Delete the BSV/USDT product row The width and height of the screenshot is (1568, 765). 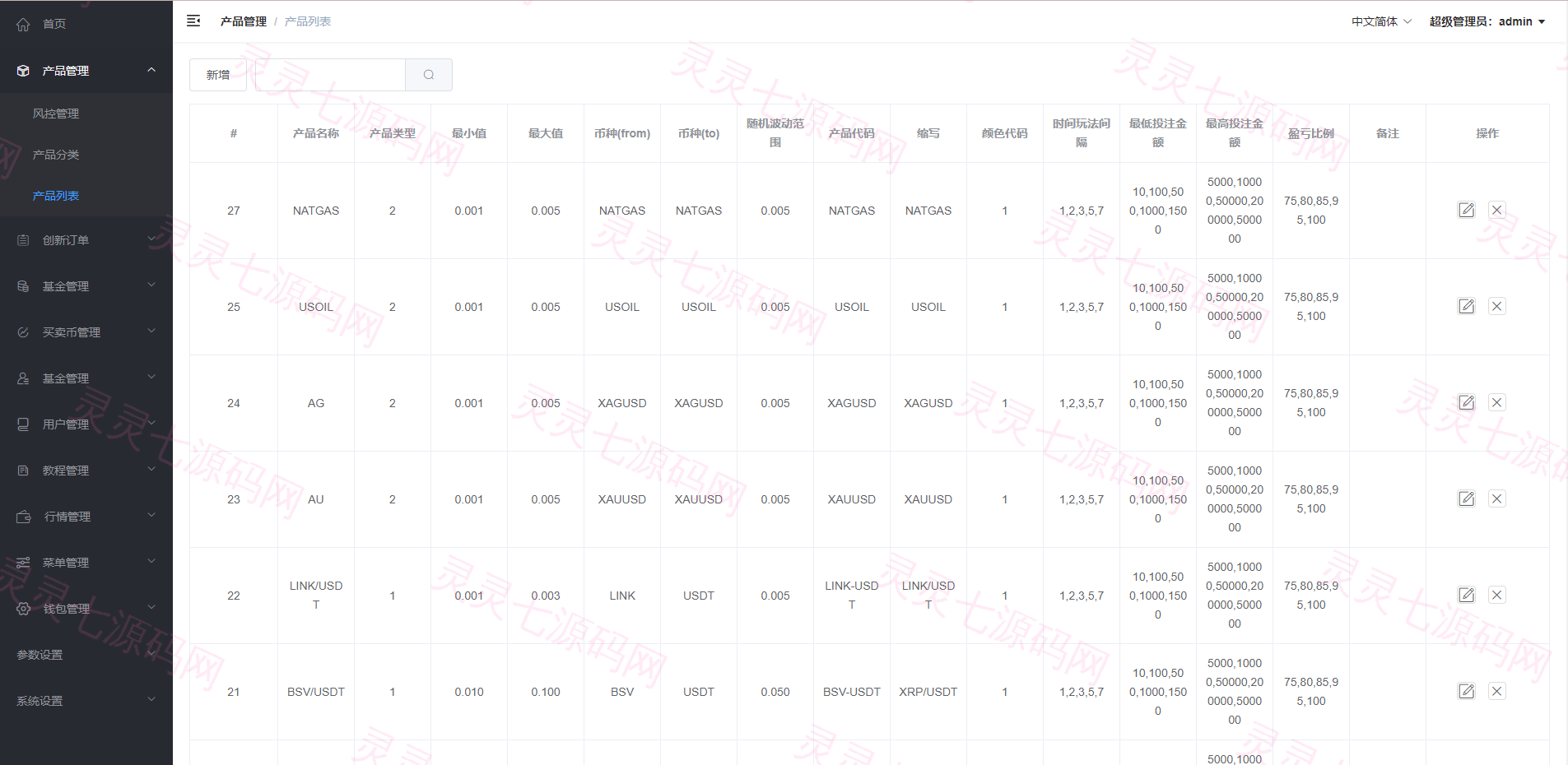pyautogui.click(x=1496, y=691)
